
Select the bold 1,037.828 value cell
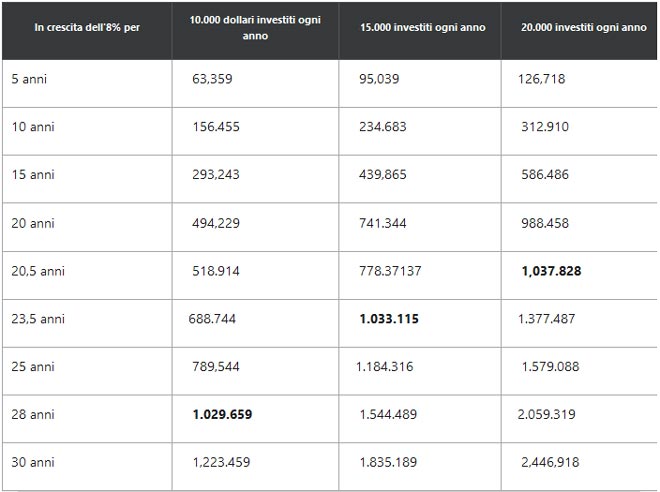pyautogui.click(x=551, y=271)
